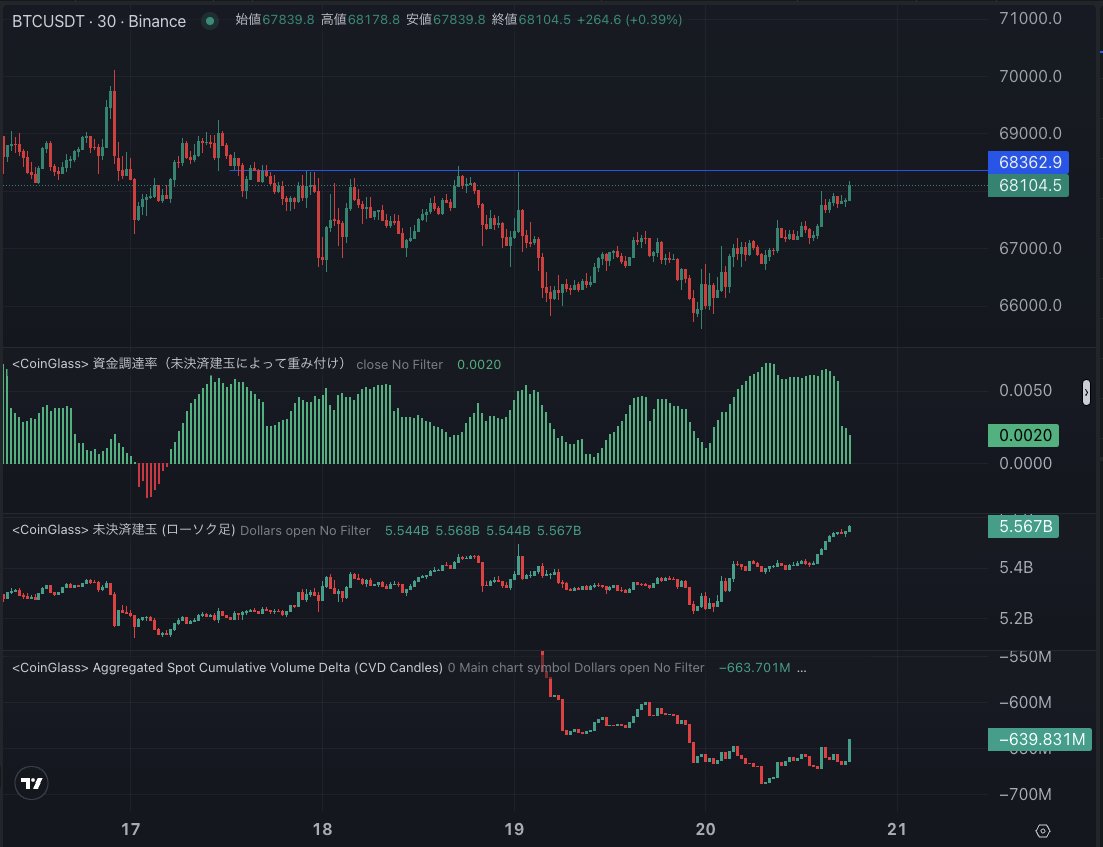Open CoinGlass open interest indicator title
This screenshot has height=847, width=1103.
click(x=123, y=530)
